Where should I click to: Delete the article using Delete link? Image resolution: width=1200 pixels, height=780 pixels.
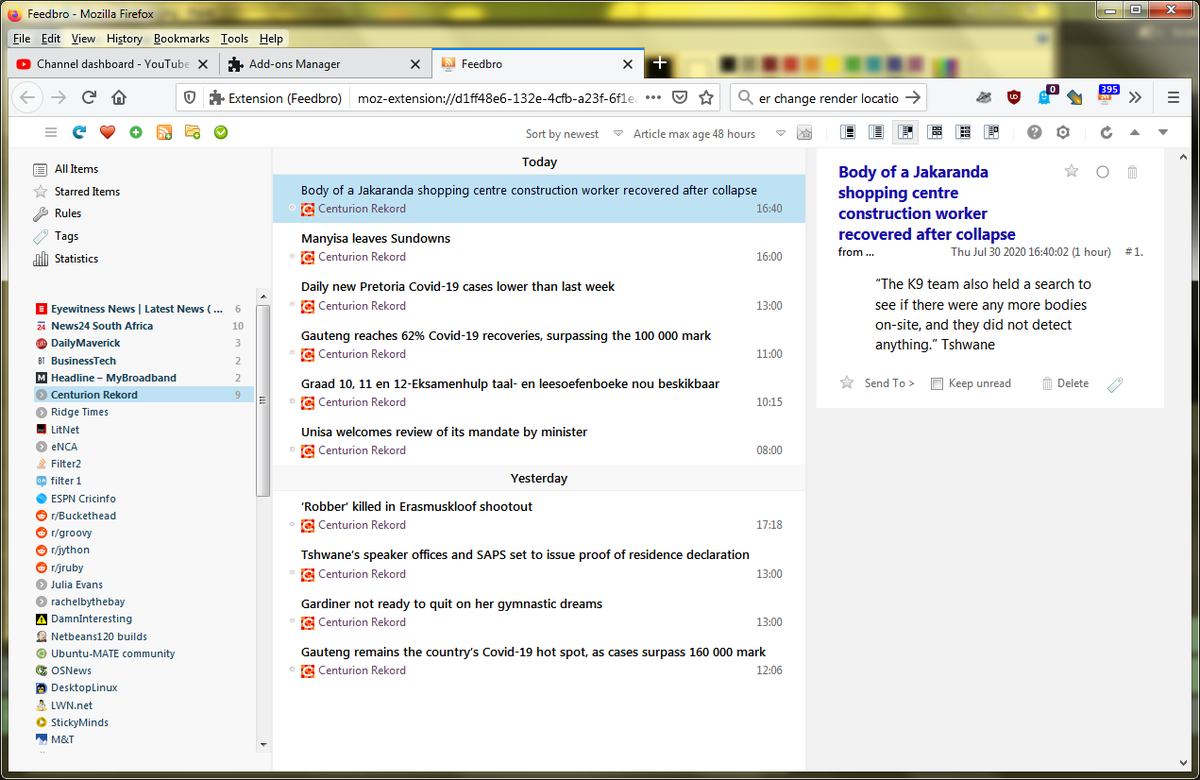1066,383
